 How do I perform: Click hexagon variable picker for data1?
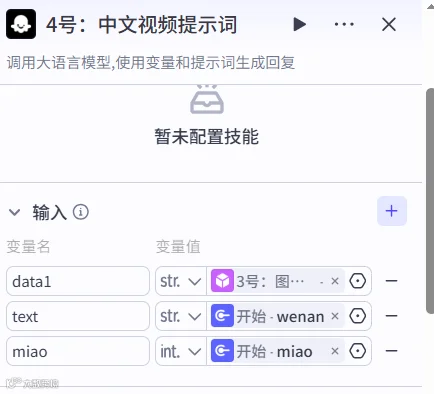click(x=358, y=281)
